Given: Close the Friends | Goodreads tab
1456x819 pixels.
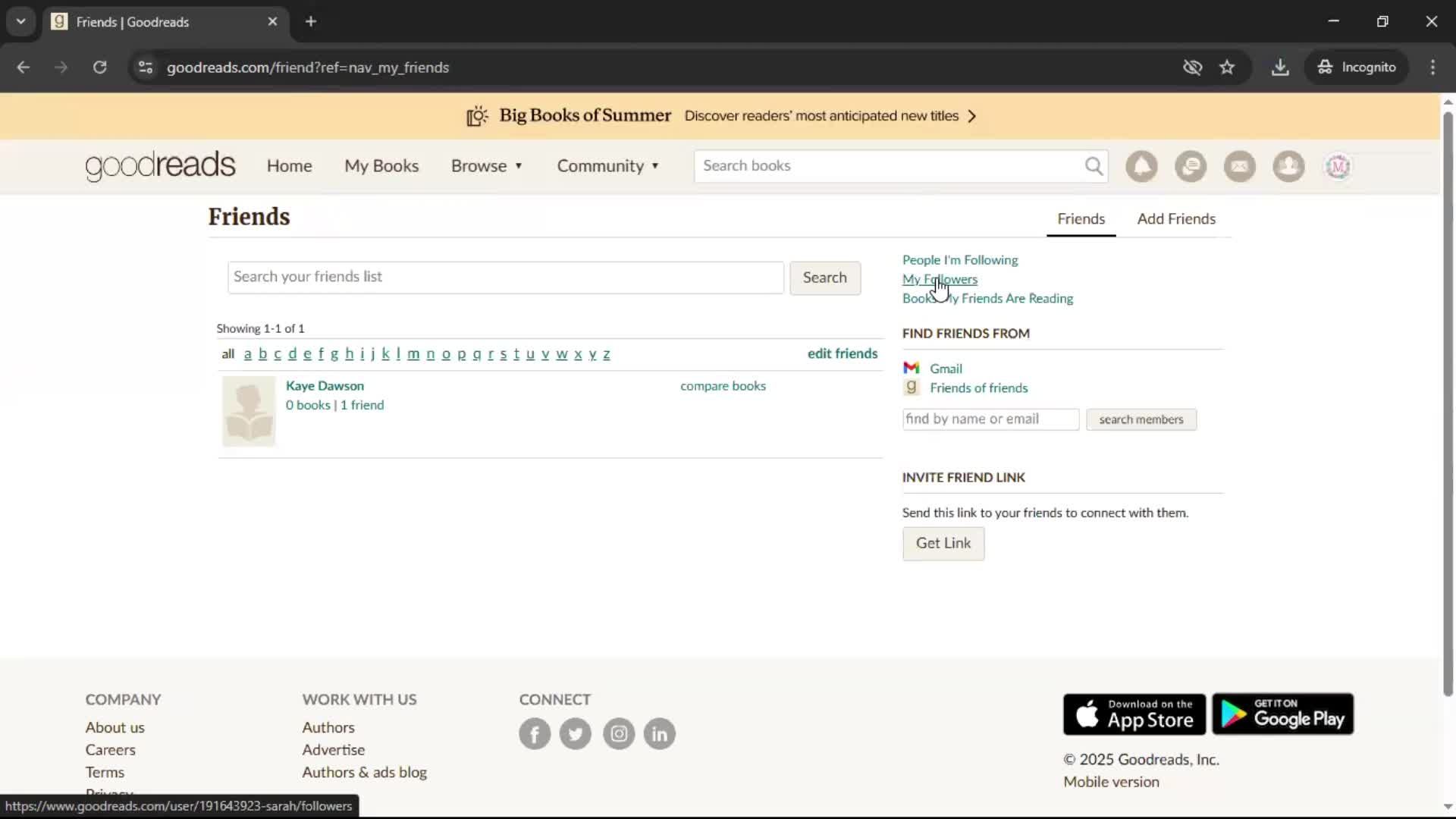Looking at the screenshot, I should coord(272,22).
